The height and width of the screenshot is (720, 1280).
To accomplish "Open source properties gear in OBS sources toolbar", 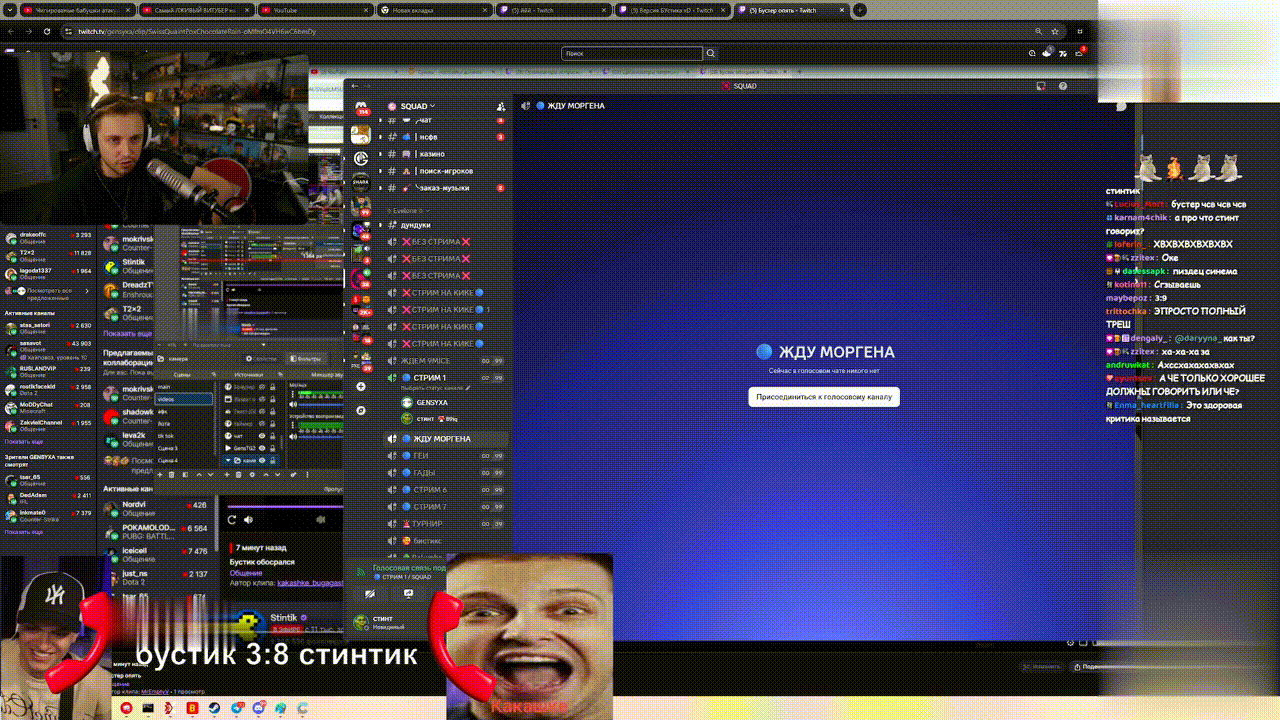I will pyautogui.click(x=252, y=475).
